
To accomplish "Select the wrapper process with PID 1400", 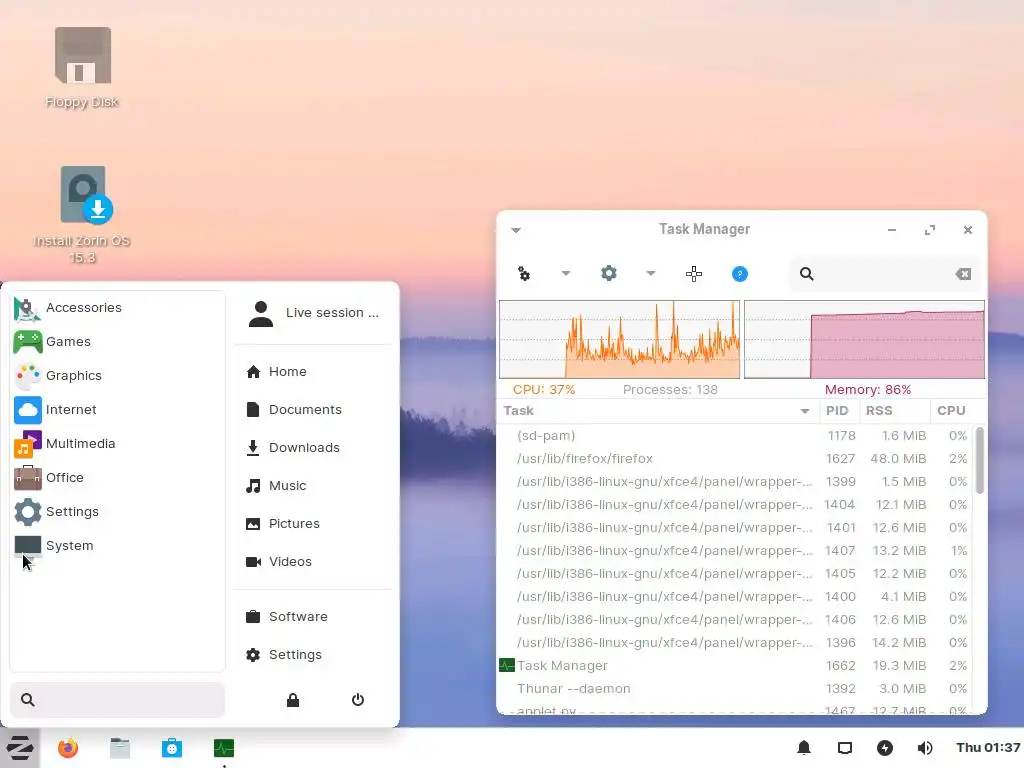I will click(x=735, y=596).
